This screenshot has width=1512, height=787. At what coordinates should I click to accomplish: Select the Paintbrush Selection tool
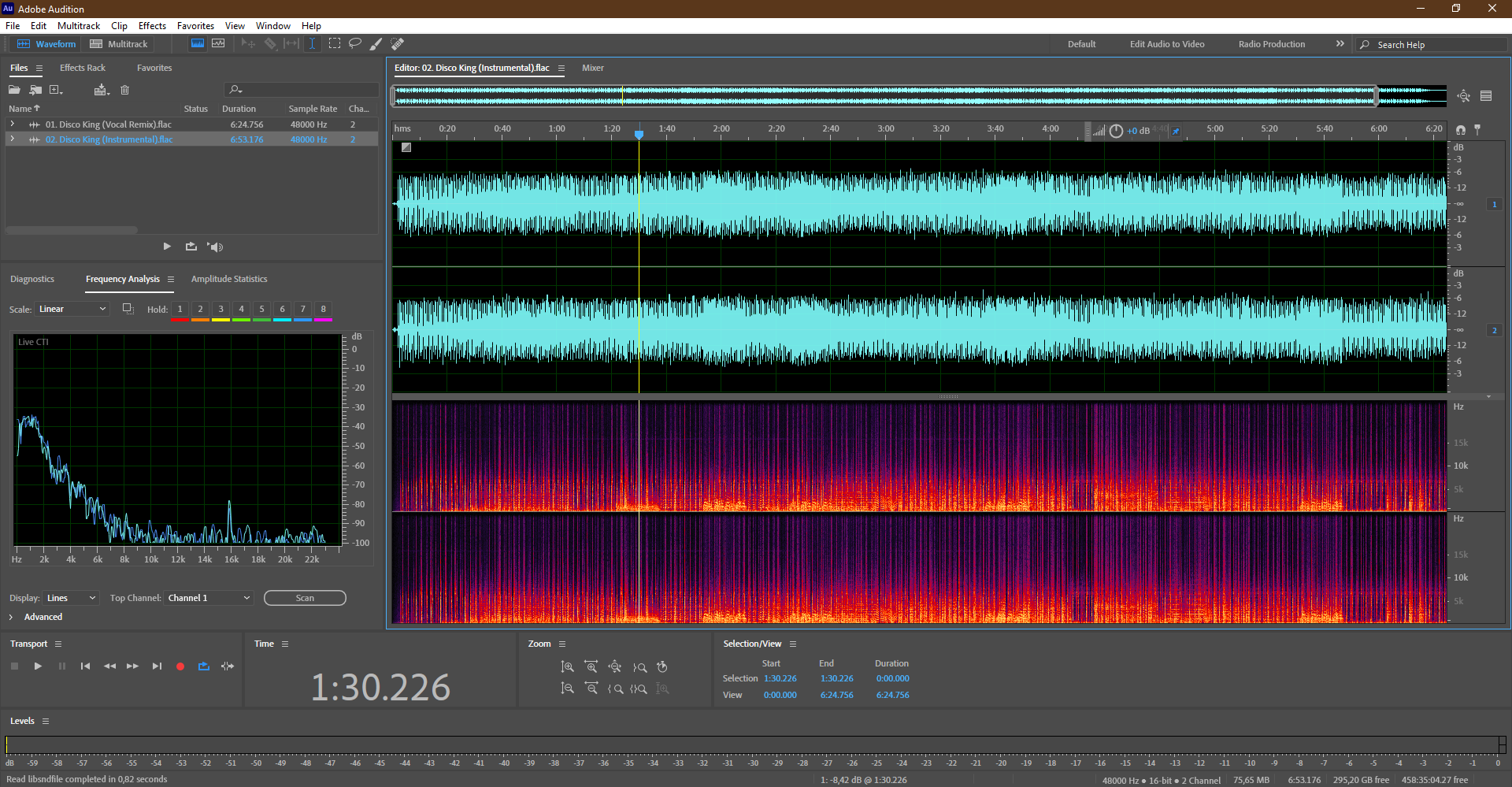click(x=376, y=44)
